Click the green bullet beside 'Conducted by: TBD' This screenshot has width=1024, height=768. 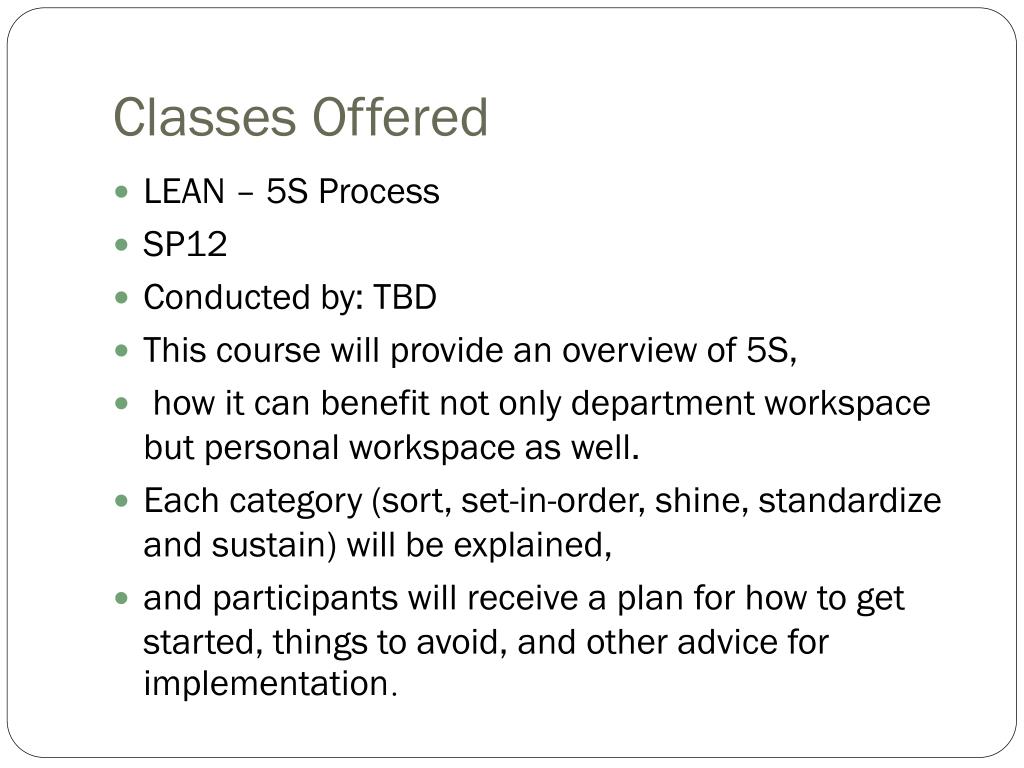click(x=121, y=298)
